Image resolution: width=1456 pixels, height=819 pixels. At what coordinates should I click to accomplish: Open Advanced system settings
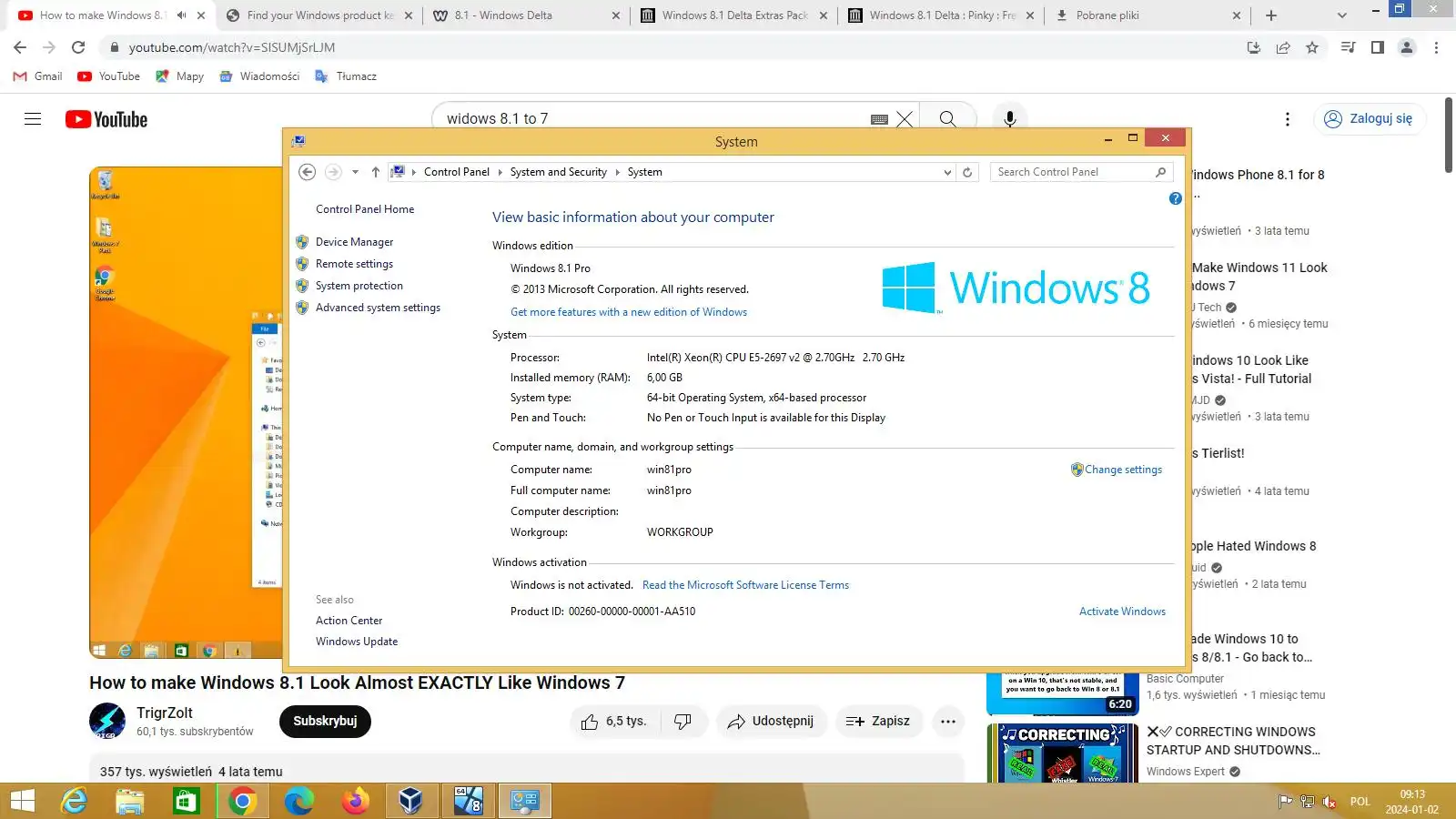(378, 308)
